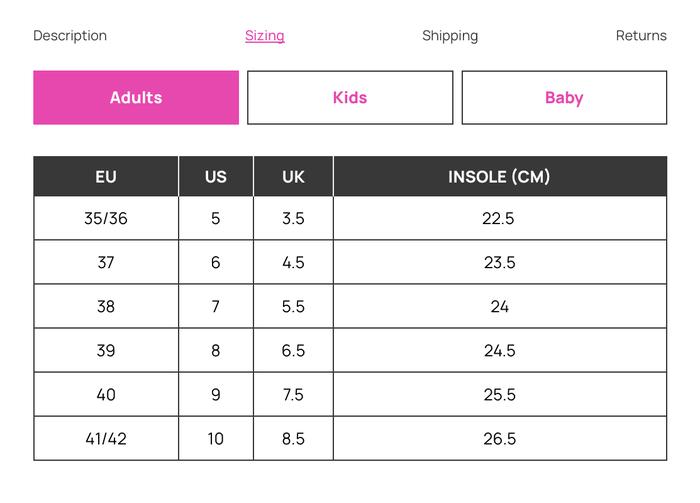This screenshot has height=503, width=700.
Task: Click the EU 41/42 size cell
Action: click(106, 439)
